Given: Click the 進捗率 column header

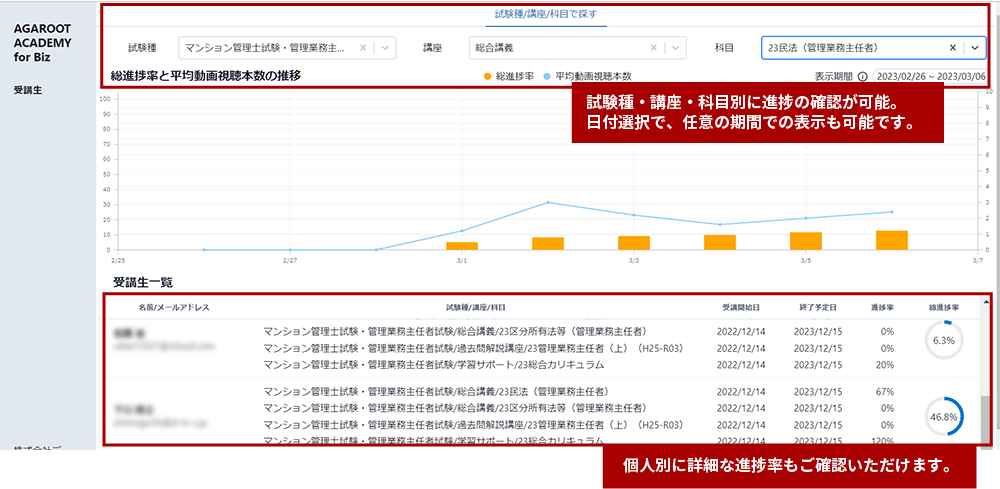Looking at the screenshot, I should coord(882,307).
